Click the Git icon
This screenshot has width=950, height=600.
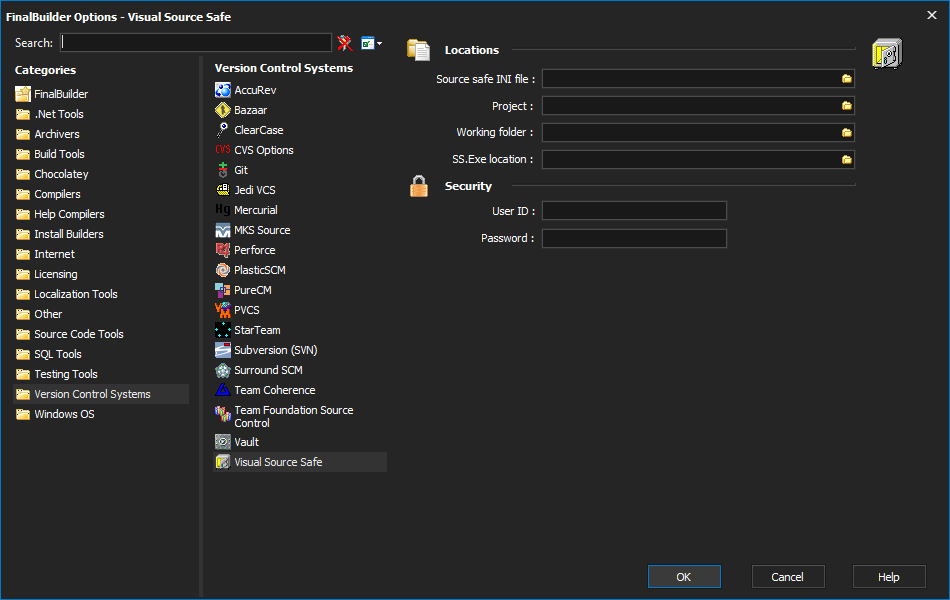coord(223,170)
